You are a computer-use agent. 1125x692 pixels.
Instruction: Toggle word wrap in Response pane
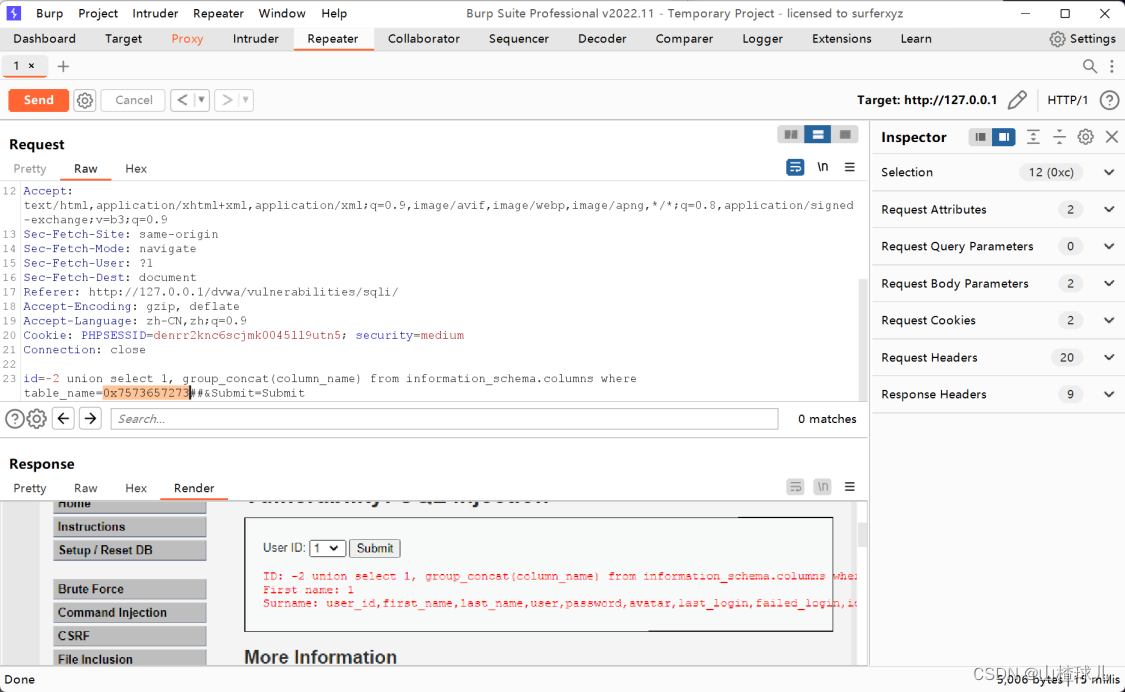click(795, 487)
